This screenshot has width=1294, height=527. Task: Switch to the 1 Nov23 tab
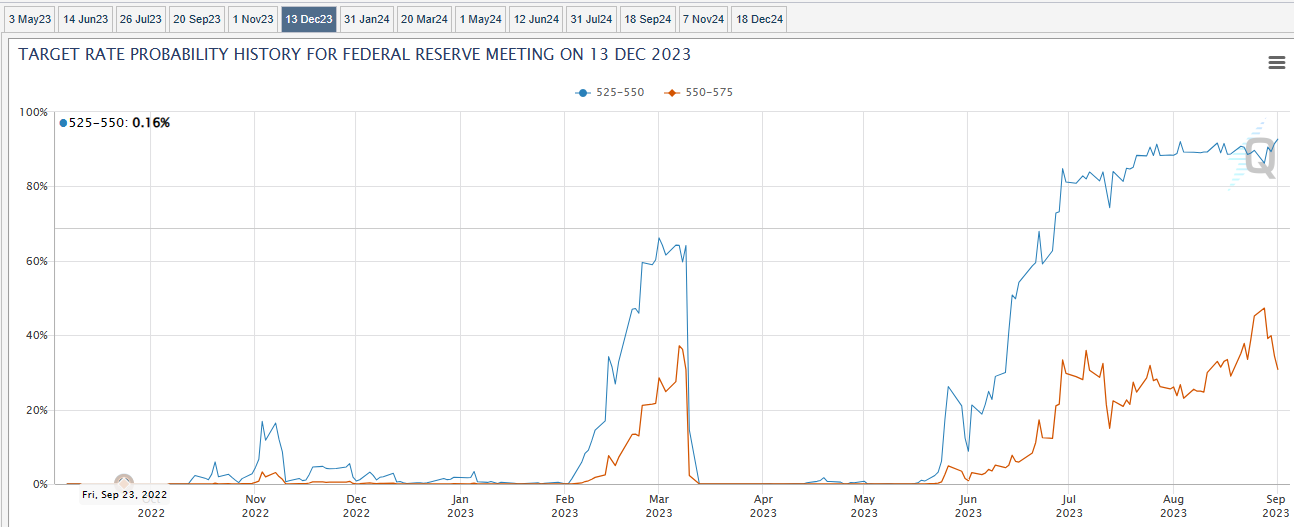pyautogui.click(x=253, y=19)
